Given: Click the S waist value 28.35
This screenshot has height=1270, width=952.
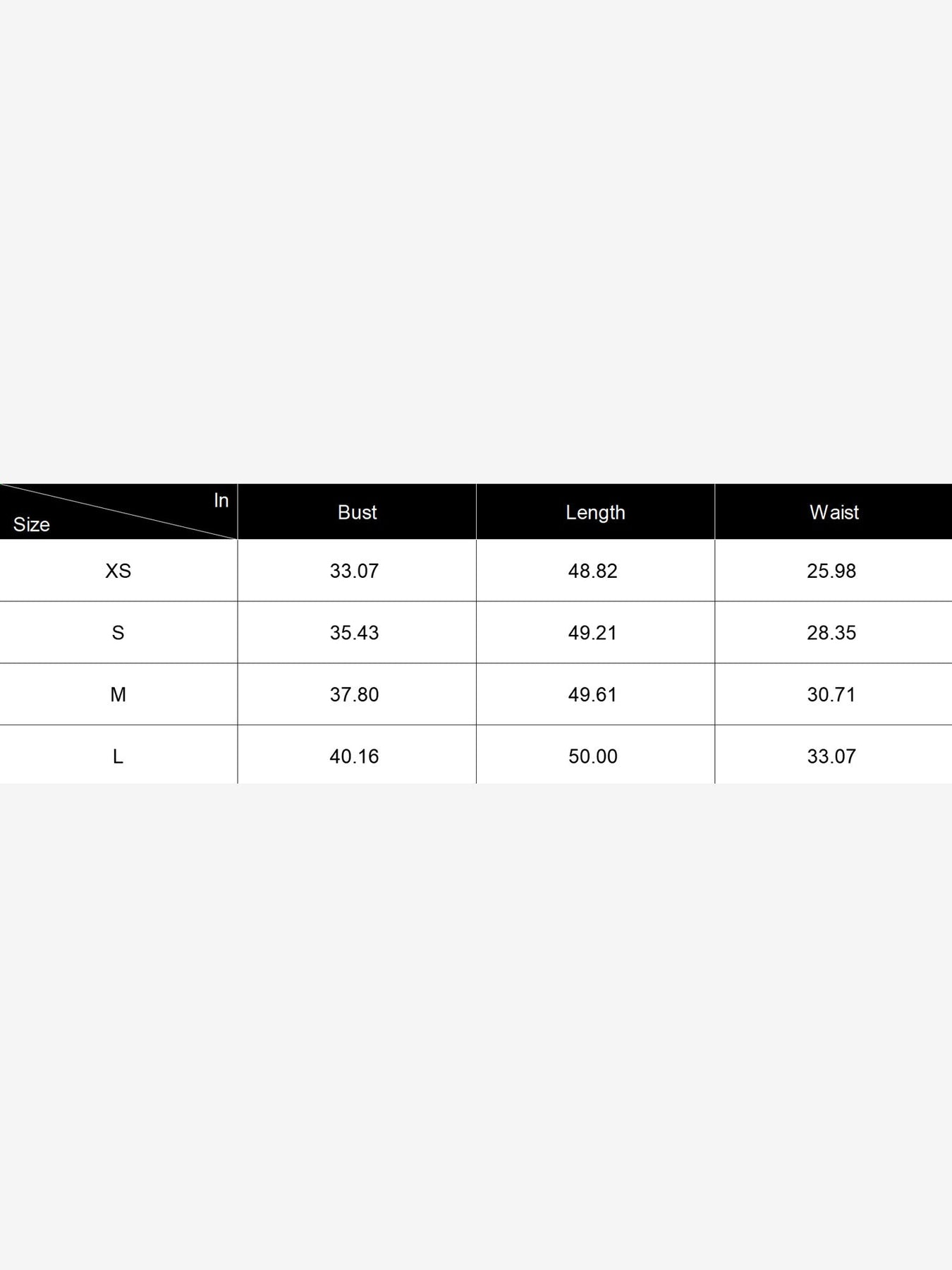Looking at the screenshot, I should point(831,633).
